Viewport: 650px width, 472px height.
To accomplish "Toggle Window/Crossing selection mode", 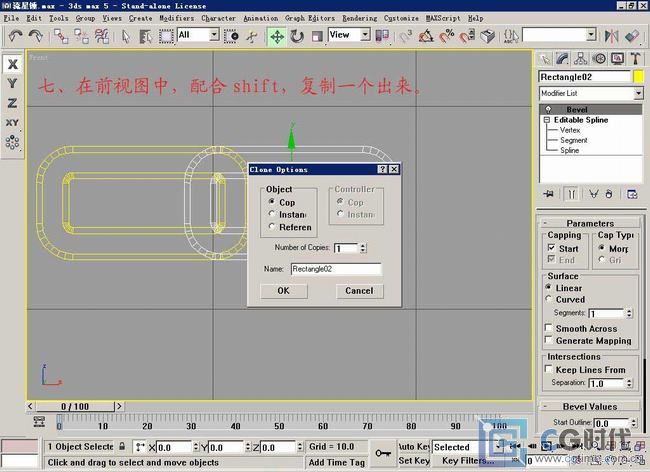I will (231, 36).
